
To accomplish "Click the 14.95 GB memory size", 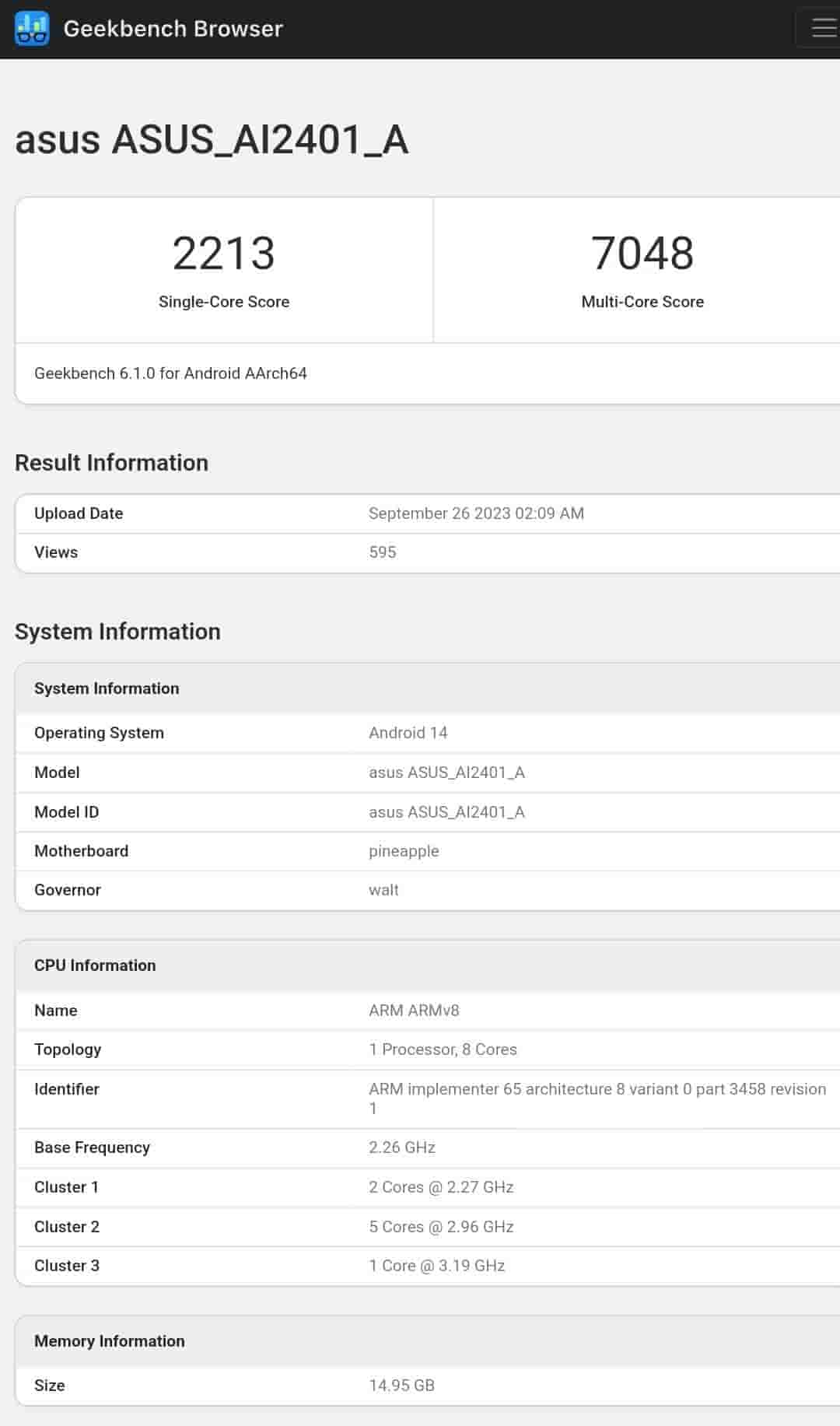I will coord(401,1386).
